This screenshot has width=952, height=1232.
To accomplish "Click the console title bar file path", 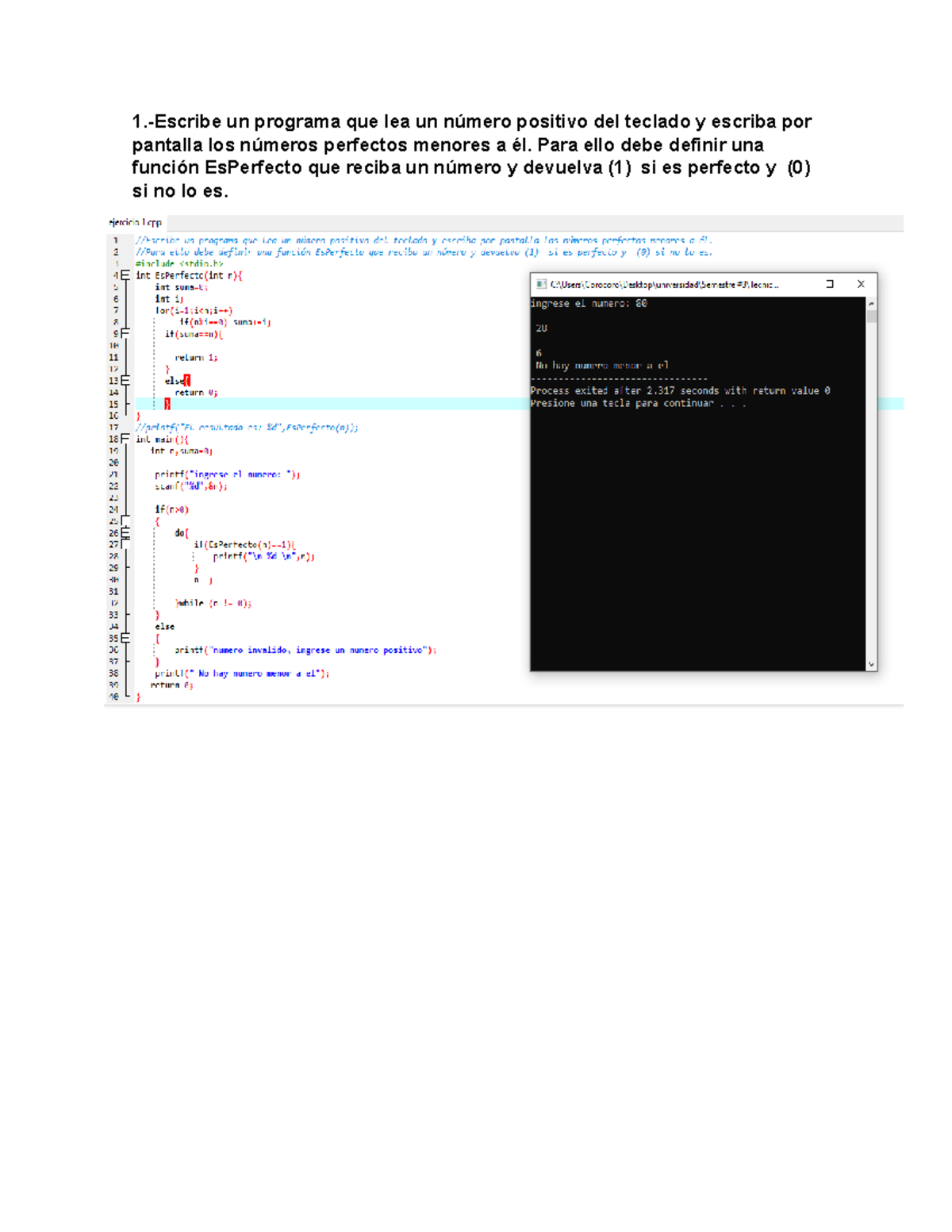I will click(x=664, y=284).
